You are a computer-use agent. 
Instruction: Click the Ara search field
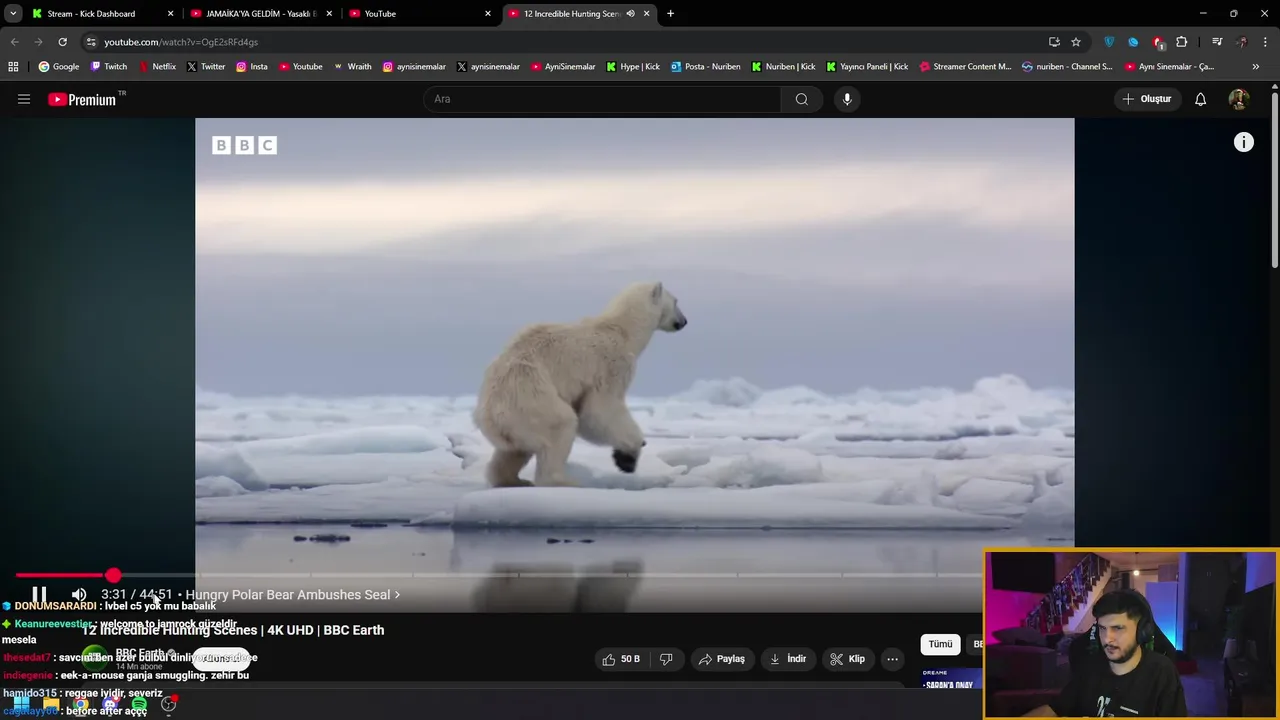coord(603,99)
